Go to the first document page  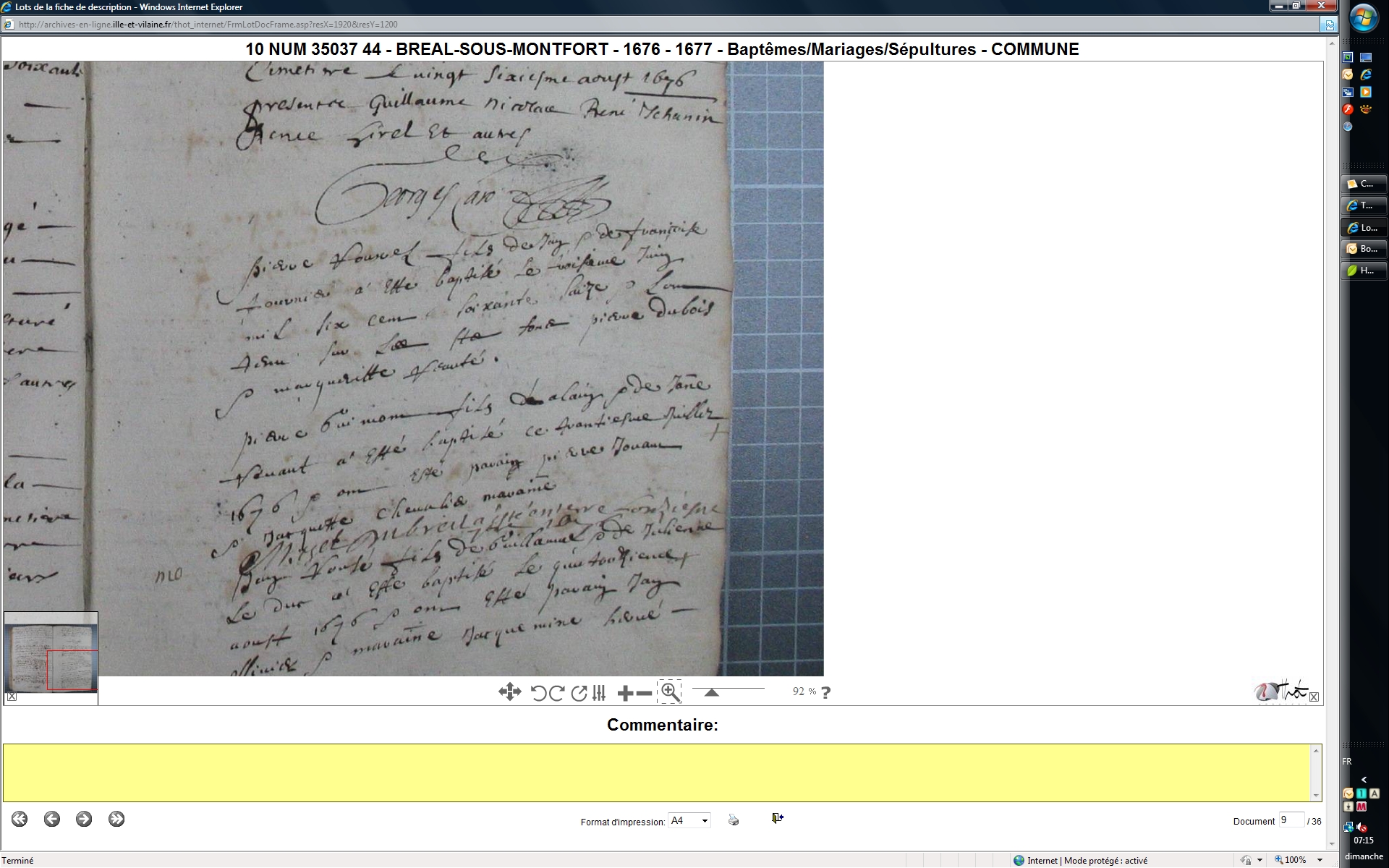click(x=20, y=819)
